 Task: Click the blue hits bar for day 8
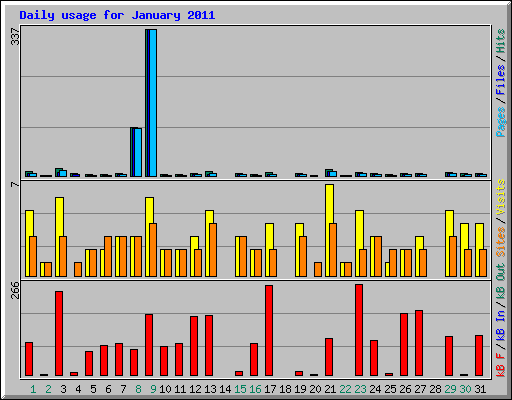point(136,152)
